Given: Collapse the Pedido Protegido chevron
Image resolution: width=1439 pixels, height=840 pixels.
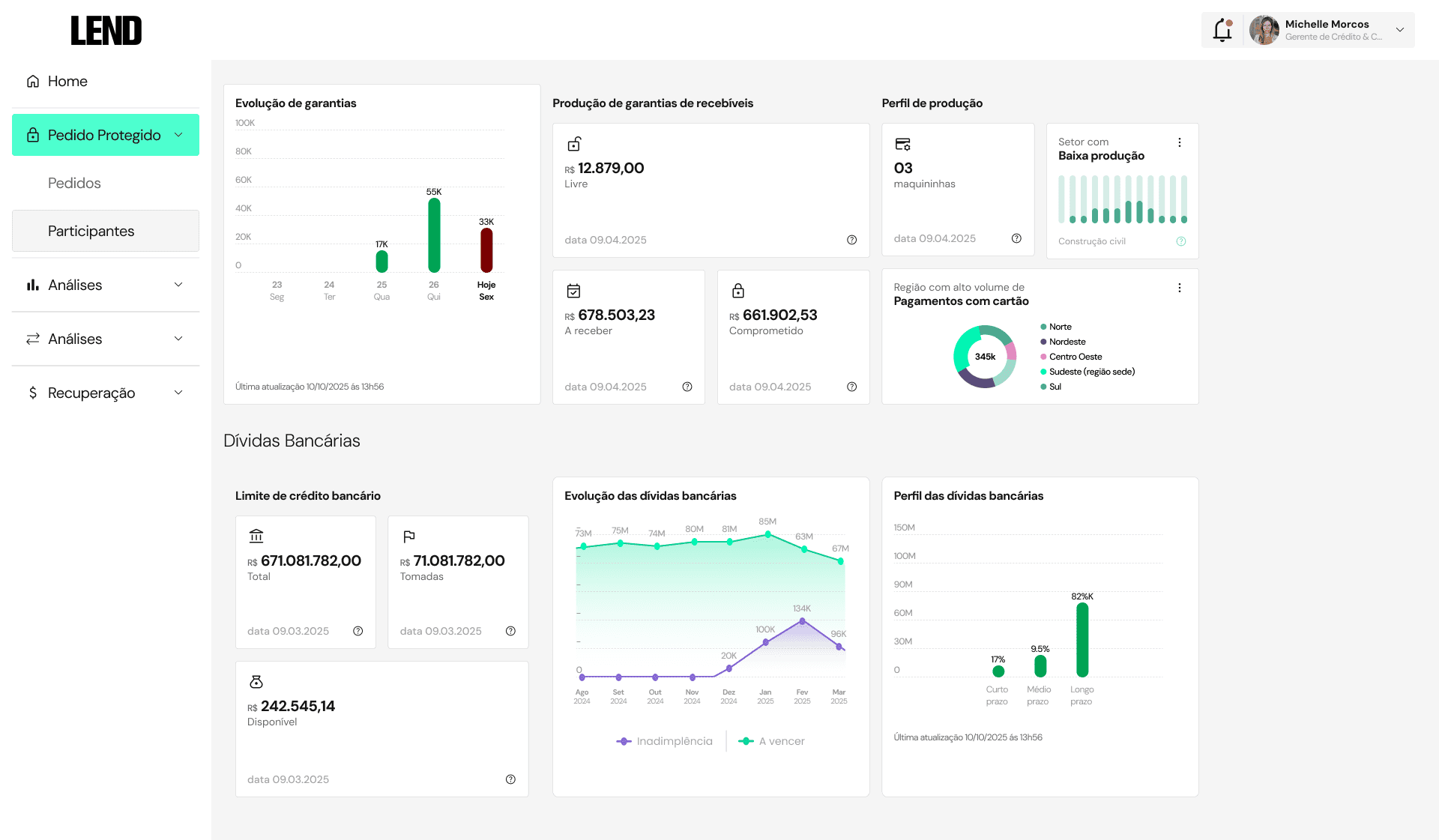Looking at the screenshot, I should pos(178,135).
